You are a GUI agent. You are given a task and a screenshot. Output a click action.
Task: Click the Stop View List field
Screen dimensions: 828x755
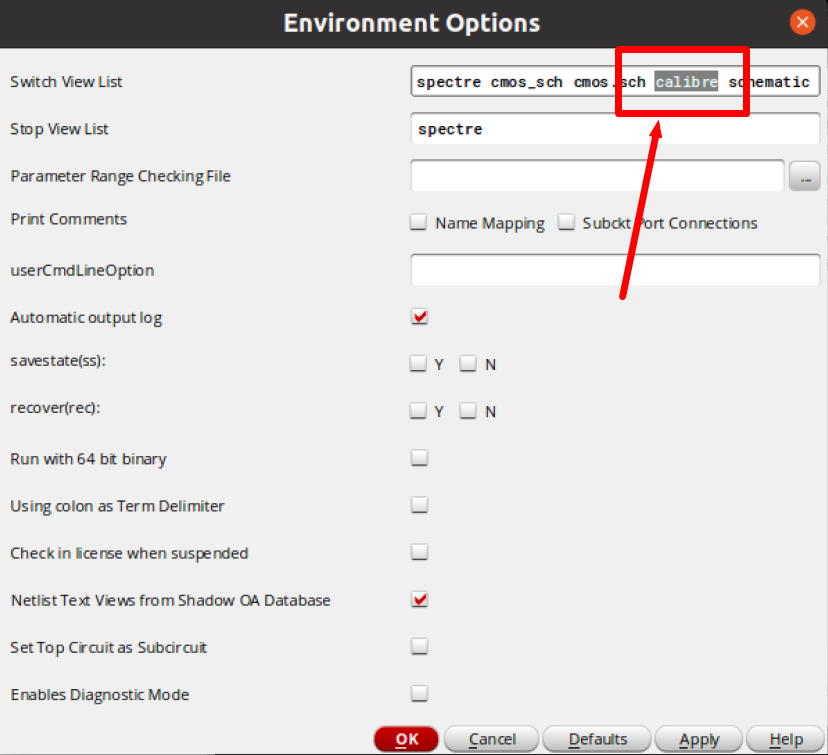[x=615, y=128]
